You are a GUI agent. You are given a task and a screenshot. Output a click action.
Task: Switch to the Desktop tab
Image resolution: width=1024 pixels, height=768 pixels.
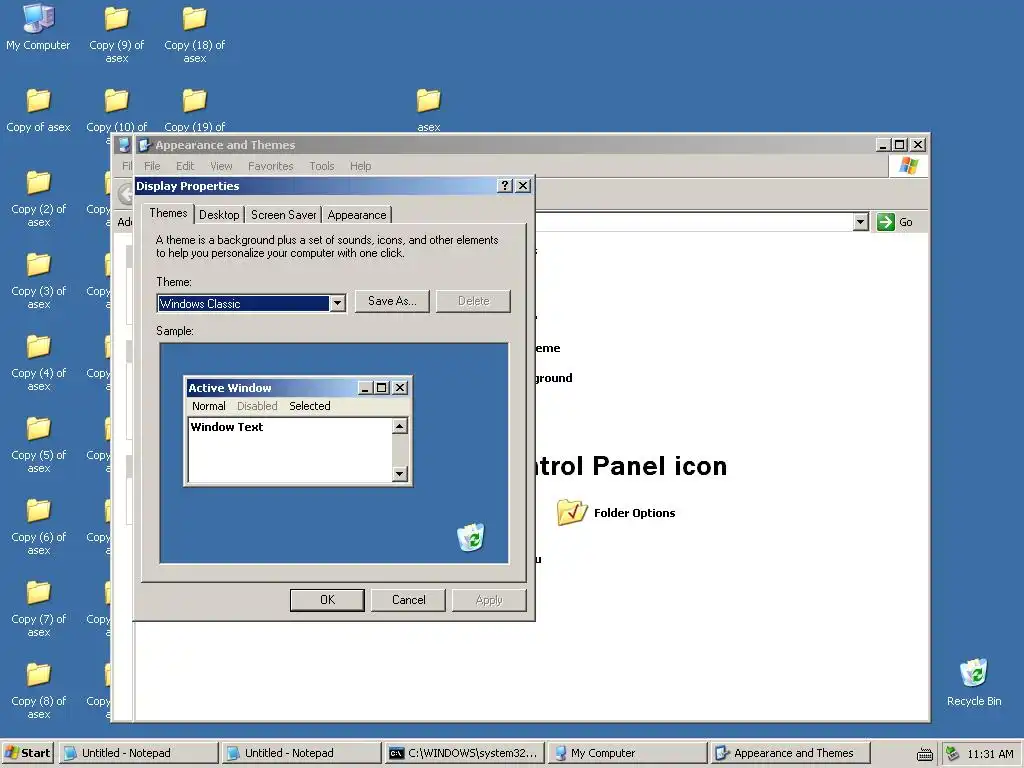pos(219,215)
